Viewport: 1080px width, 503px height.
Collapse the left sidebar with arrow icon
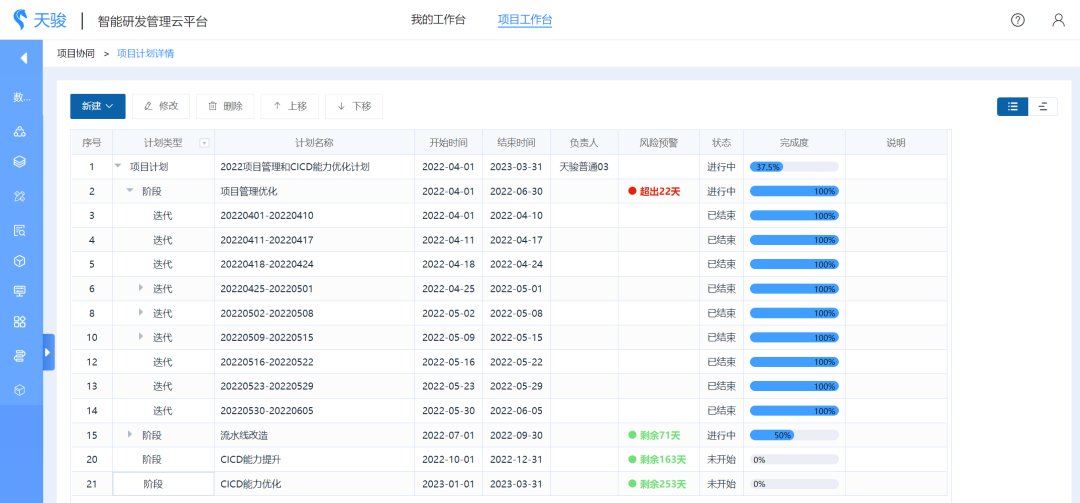coord(22,58)
